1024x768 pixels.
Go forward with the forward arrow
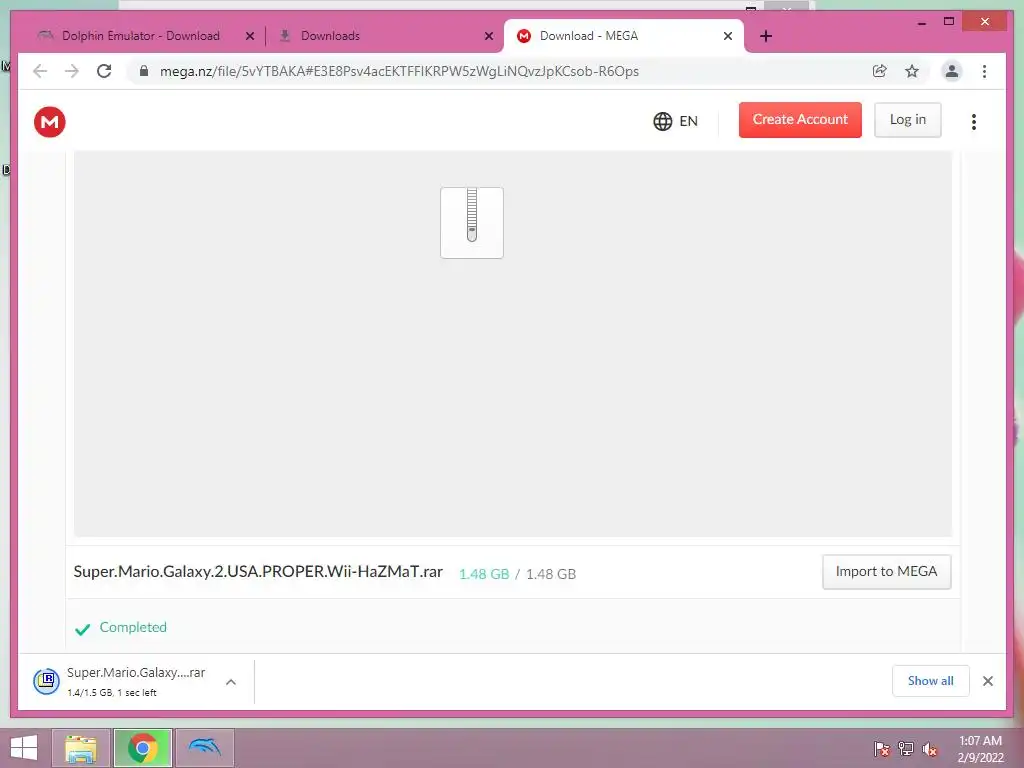click(x=72, y=71)
